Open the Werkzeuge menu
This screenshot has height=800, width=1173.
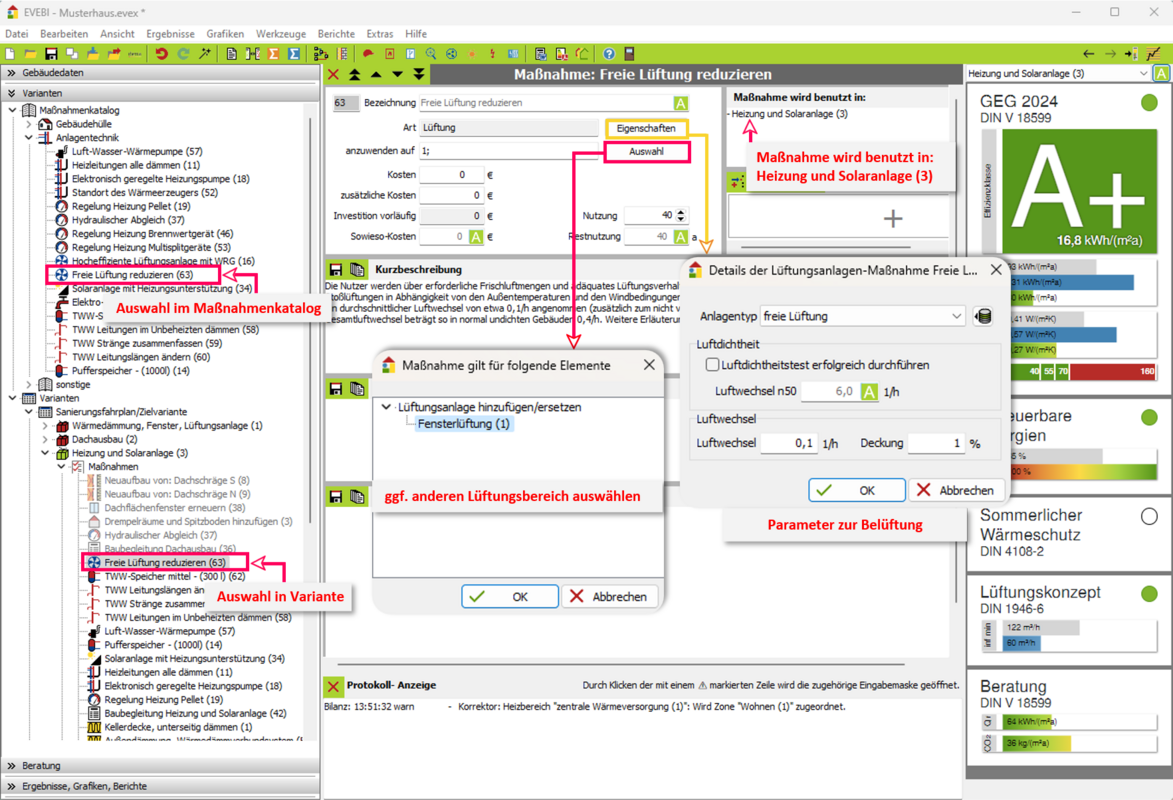pyautogui.click(x=280, y=34)
